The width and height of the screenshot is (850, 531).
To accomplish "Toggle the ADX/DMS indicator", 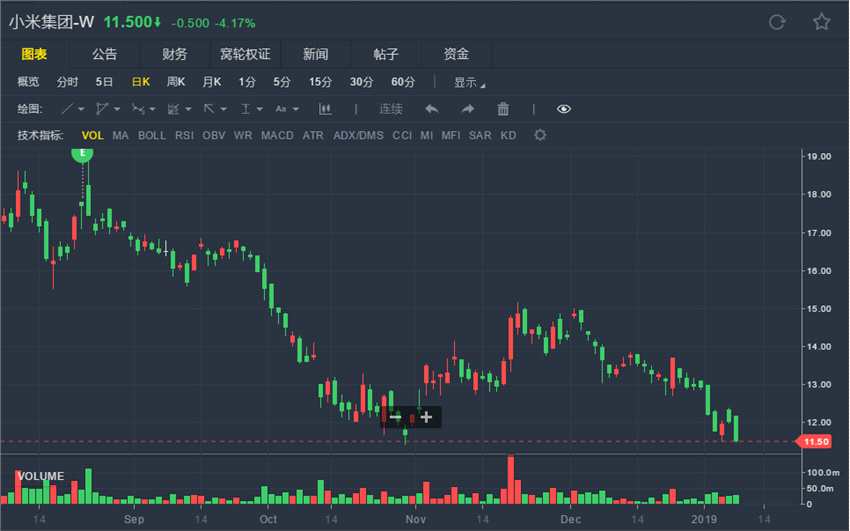I will click(358, 135).
